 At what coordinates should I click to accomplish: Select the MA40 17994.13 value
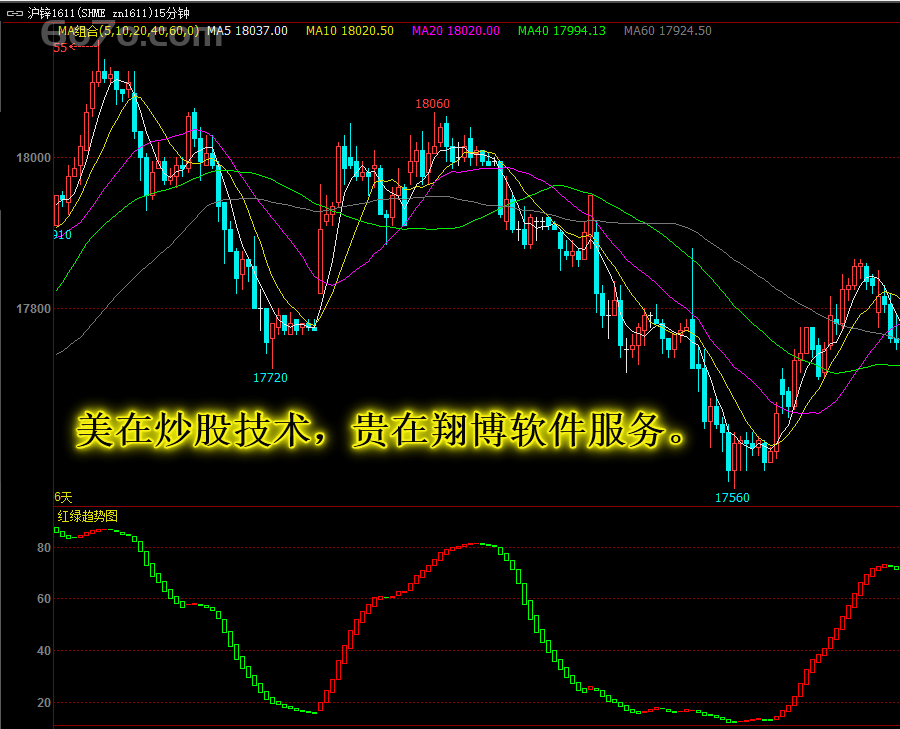(561, 31)
